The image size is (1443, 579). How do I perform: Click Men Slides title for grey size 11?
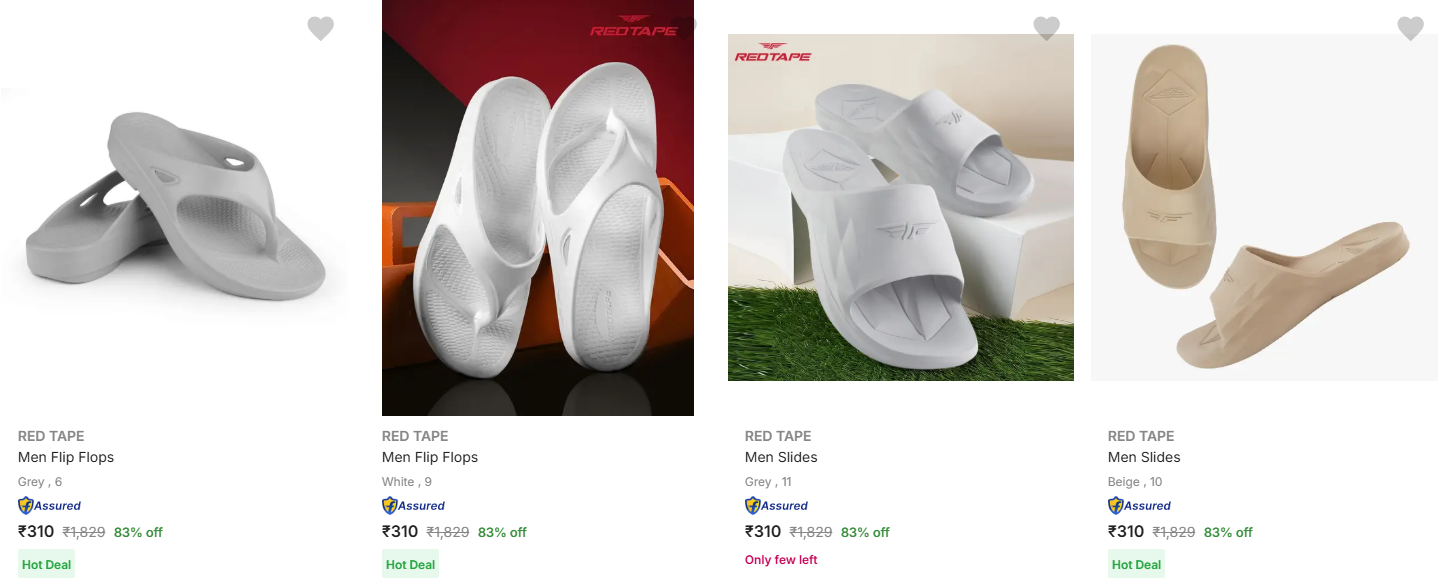(x=781, y=457)
